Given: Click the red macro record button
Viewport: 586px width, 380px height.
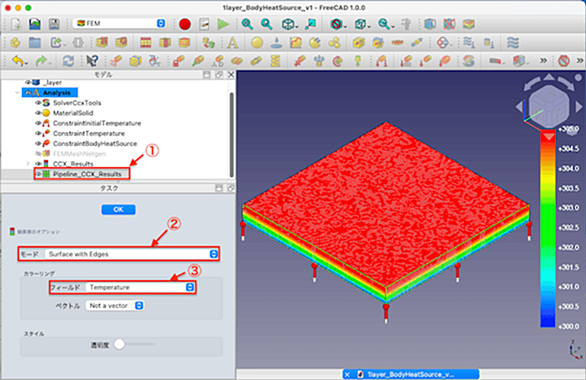Looking at the screenshot, I should (x=185, y=24).
